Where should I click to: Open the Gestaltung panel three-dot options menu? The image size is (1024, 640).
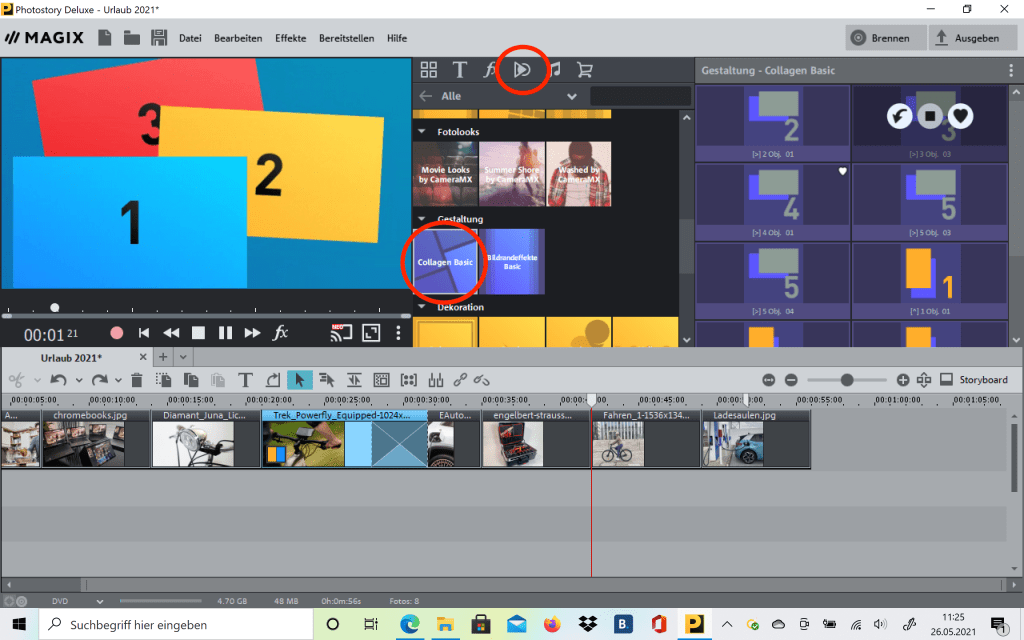[x=1012, y=71]
